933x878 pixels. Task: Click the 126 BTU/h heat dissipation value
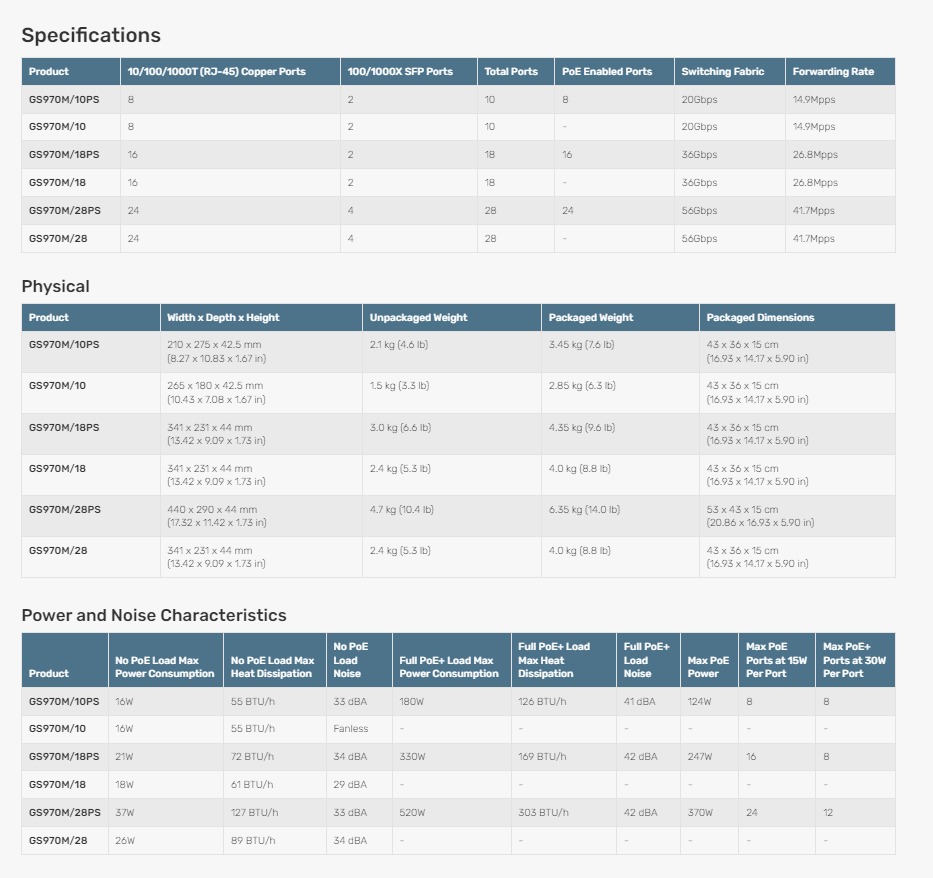(542, 702)
